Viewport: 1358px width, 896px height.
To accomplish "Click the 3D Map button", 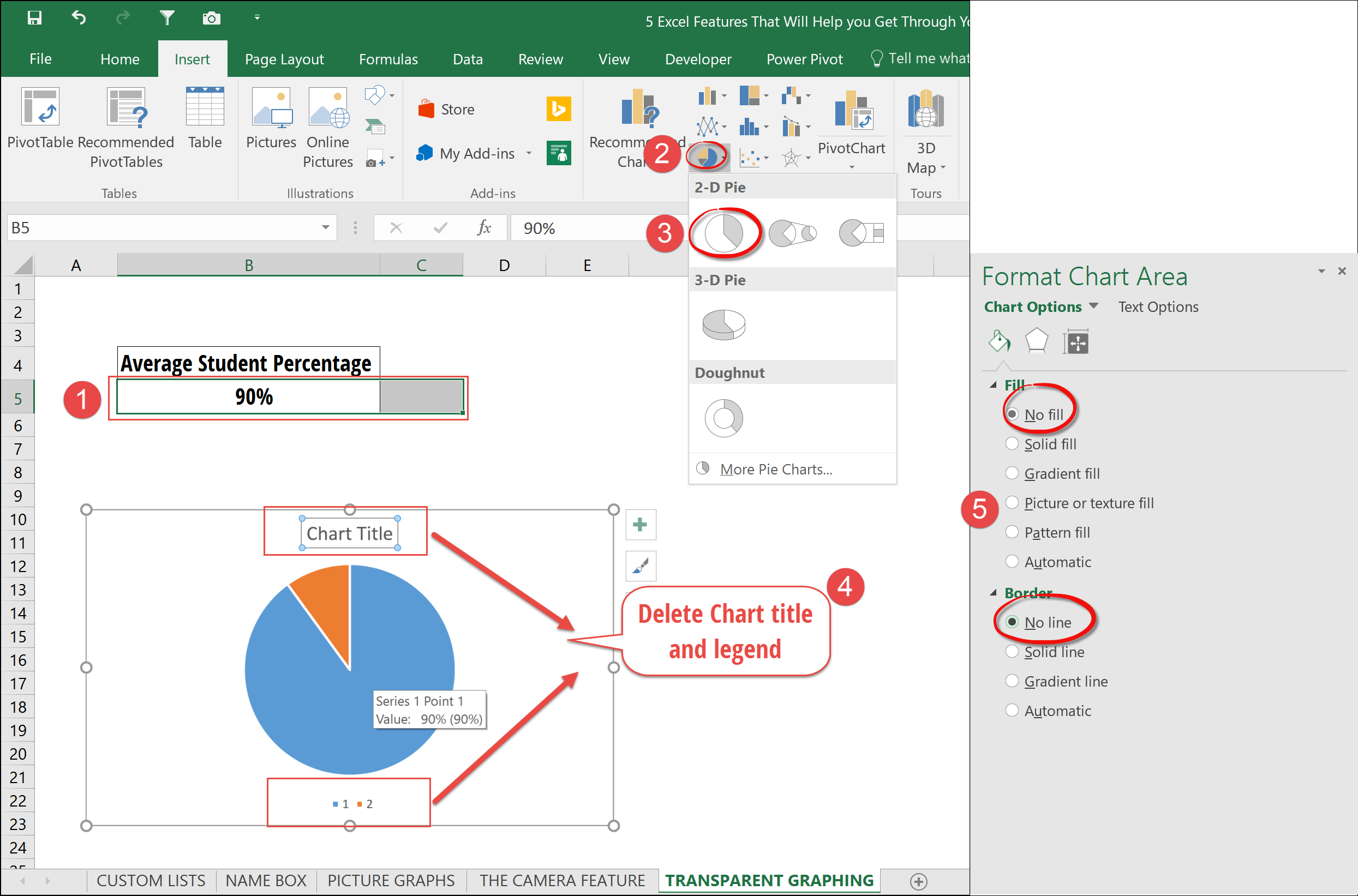I will point(925,131).
